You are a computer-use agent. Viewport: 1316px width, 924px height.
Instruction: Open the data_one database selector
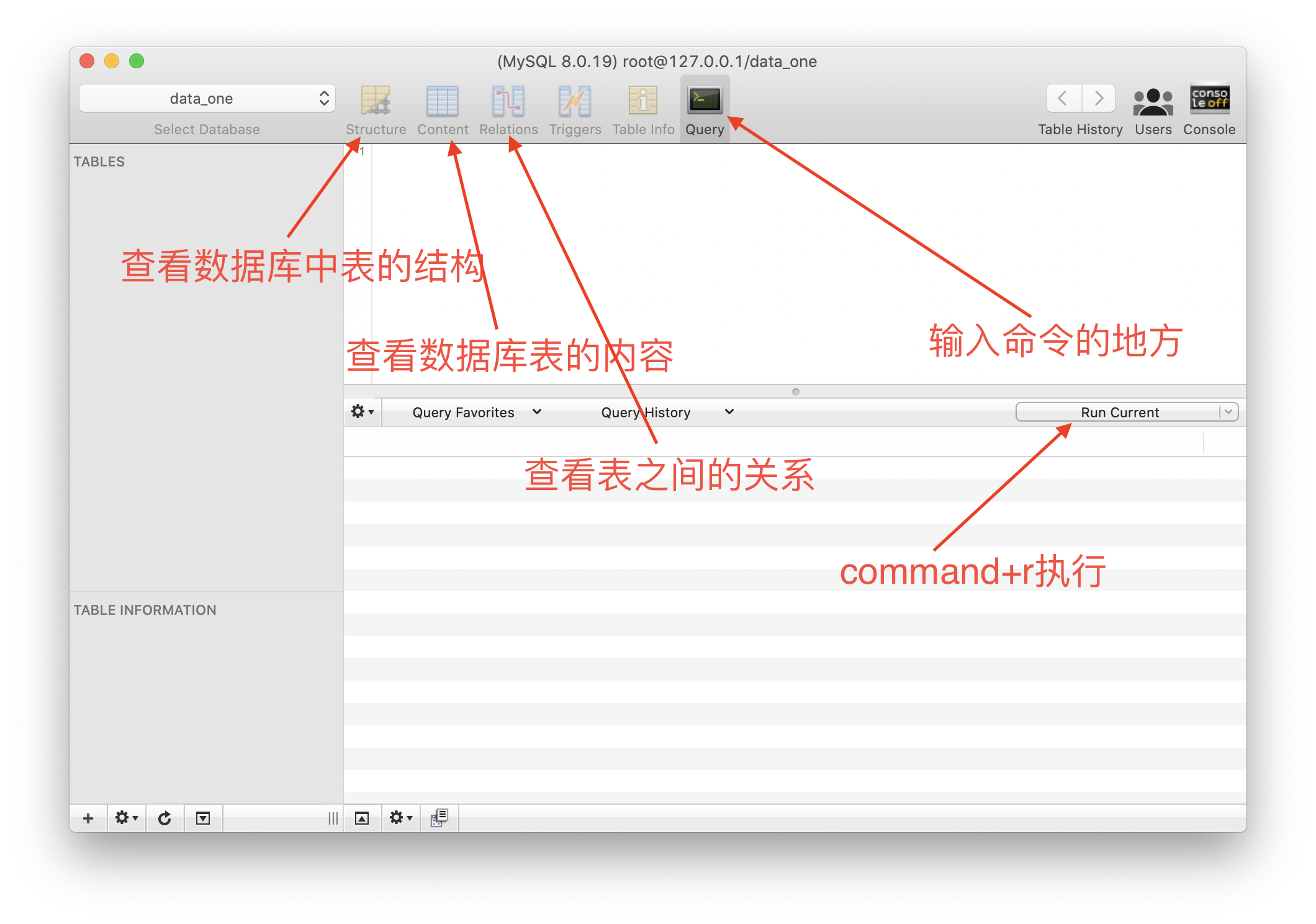(207, 99)
